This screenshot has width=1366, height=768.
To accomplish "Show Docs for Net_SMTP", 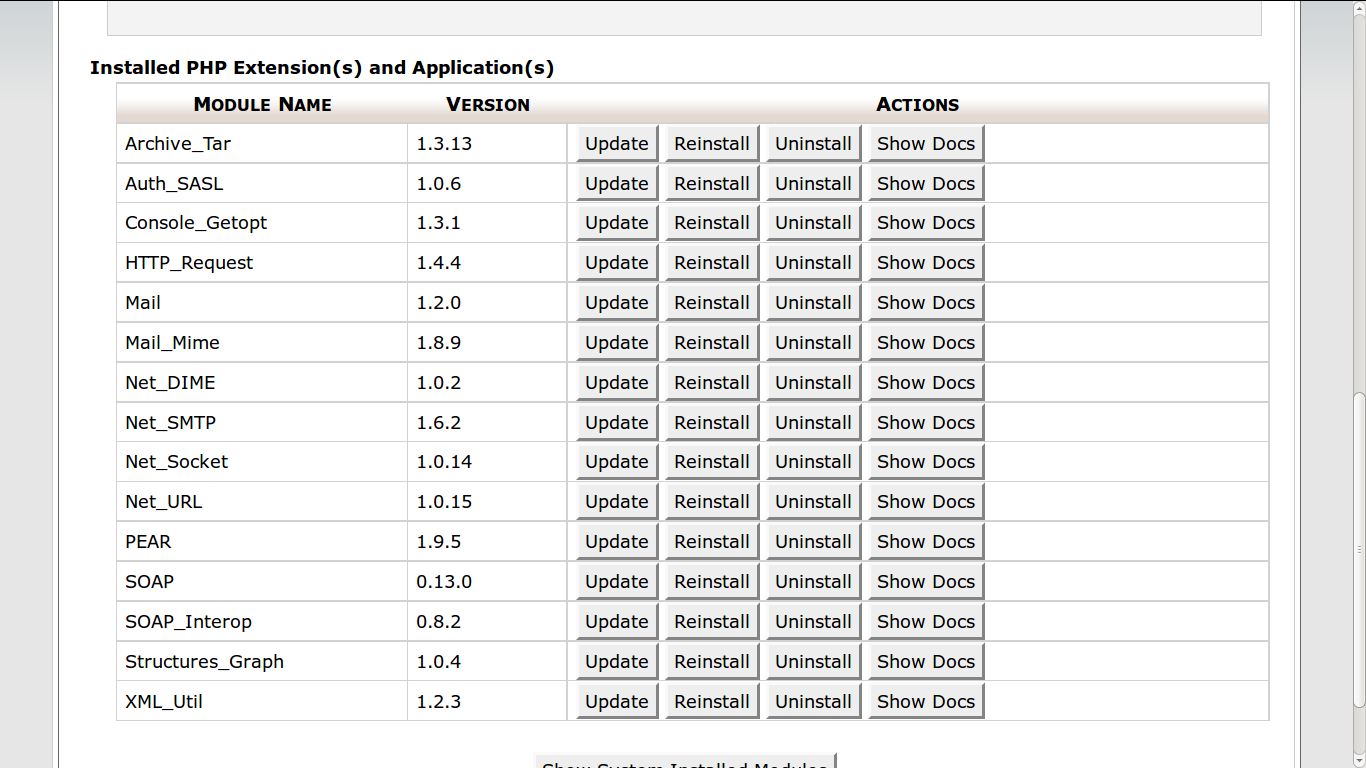I will (926, 422).
